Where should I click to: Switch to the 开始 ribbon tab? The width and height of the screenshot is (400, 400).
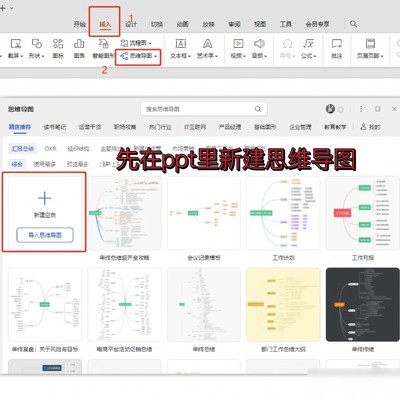(80, 24)
